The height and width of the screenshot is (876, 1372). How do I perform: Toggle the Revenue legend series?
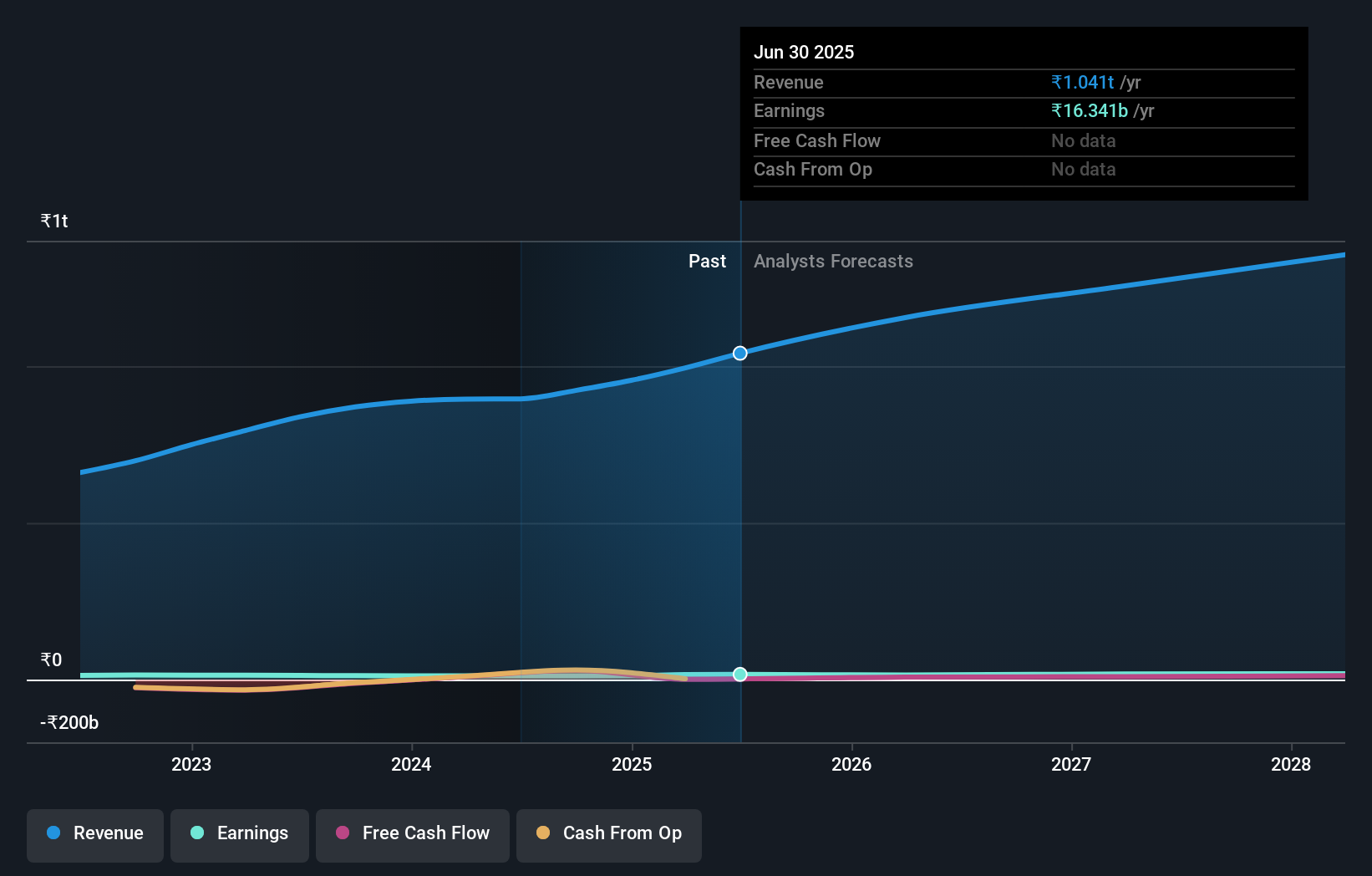95,835
